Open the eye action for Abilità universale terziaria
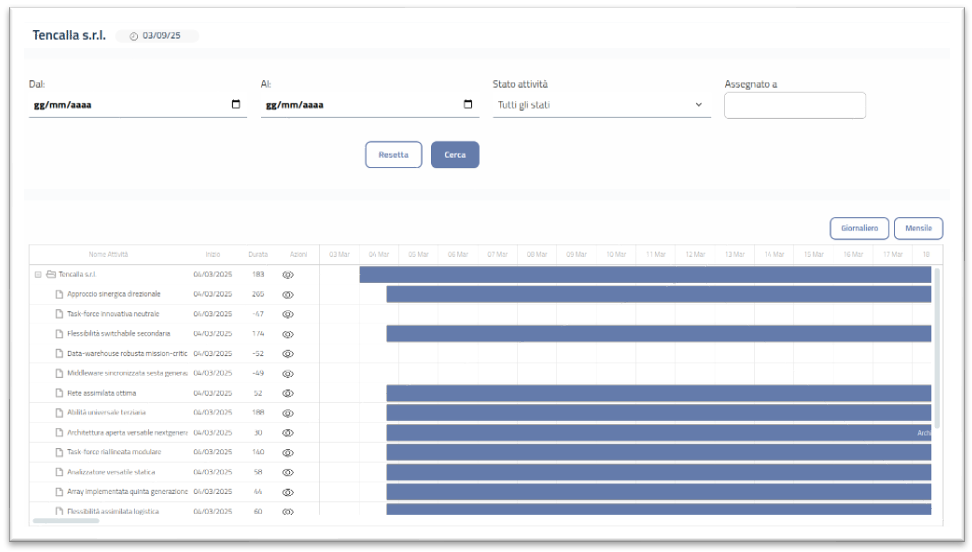The height and width of the screenshot is (552, 972). pos(288,413)
